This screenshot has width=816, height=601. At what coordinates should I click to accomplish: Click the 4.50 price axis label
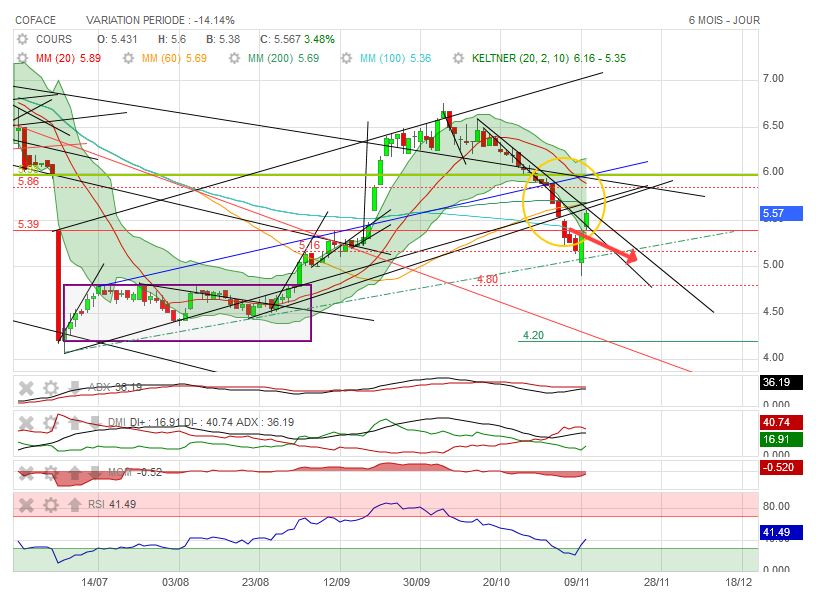pyautogui.click(x=773, y=311)
